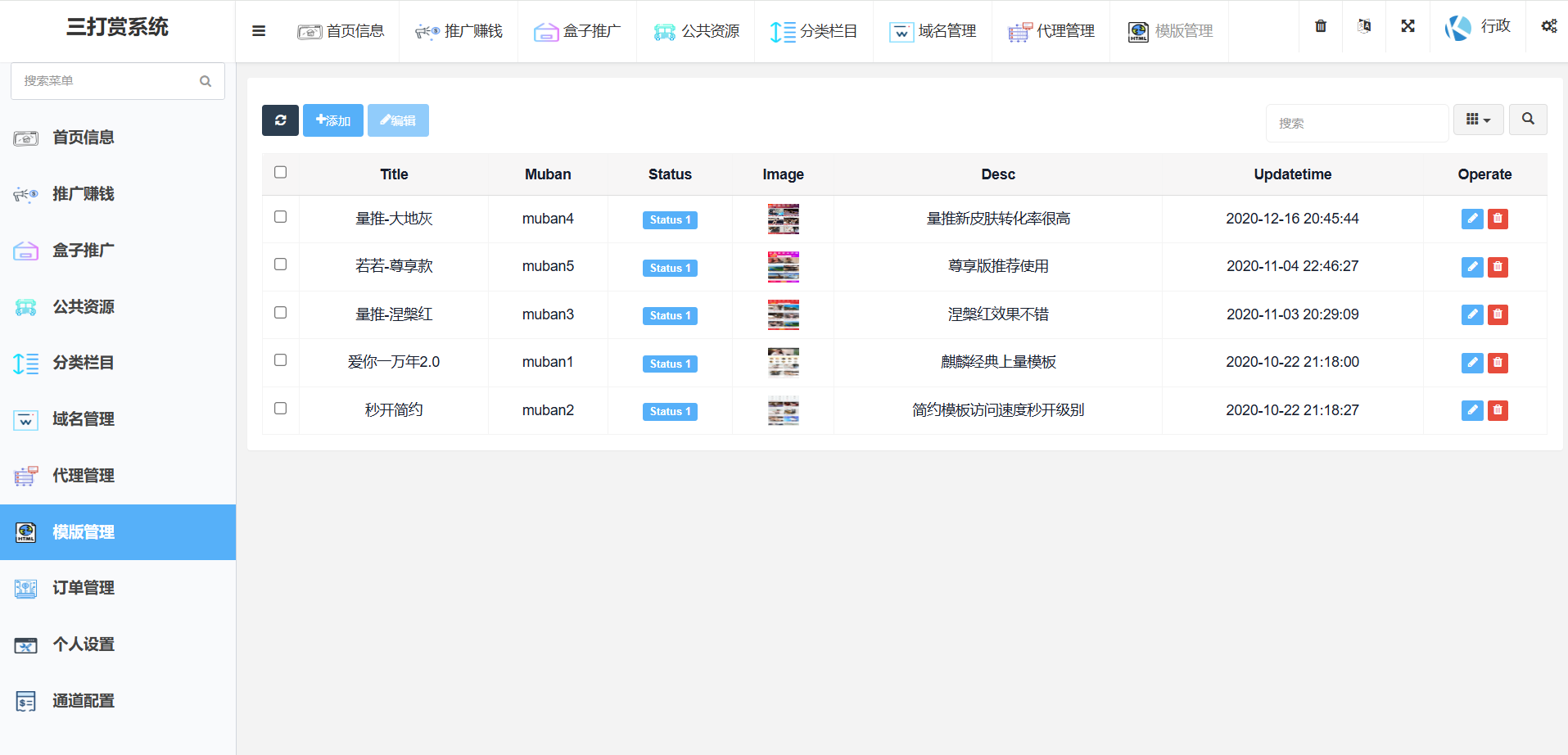The height and width of the screenshot is (755, 1568).
Task: Open the settings gears icon
Action: (x=1548, y=26)
